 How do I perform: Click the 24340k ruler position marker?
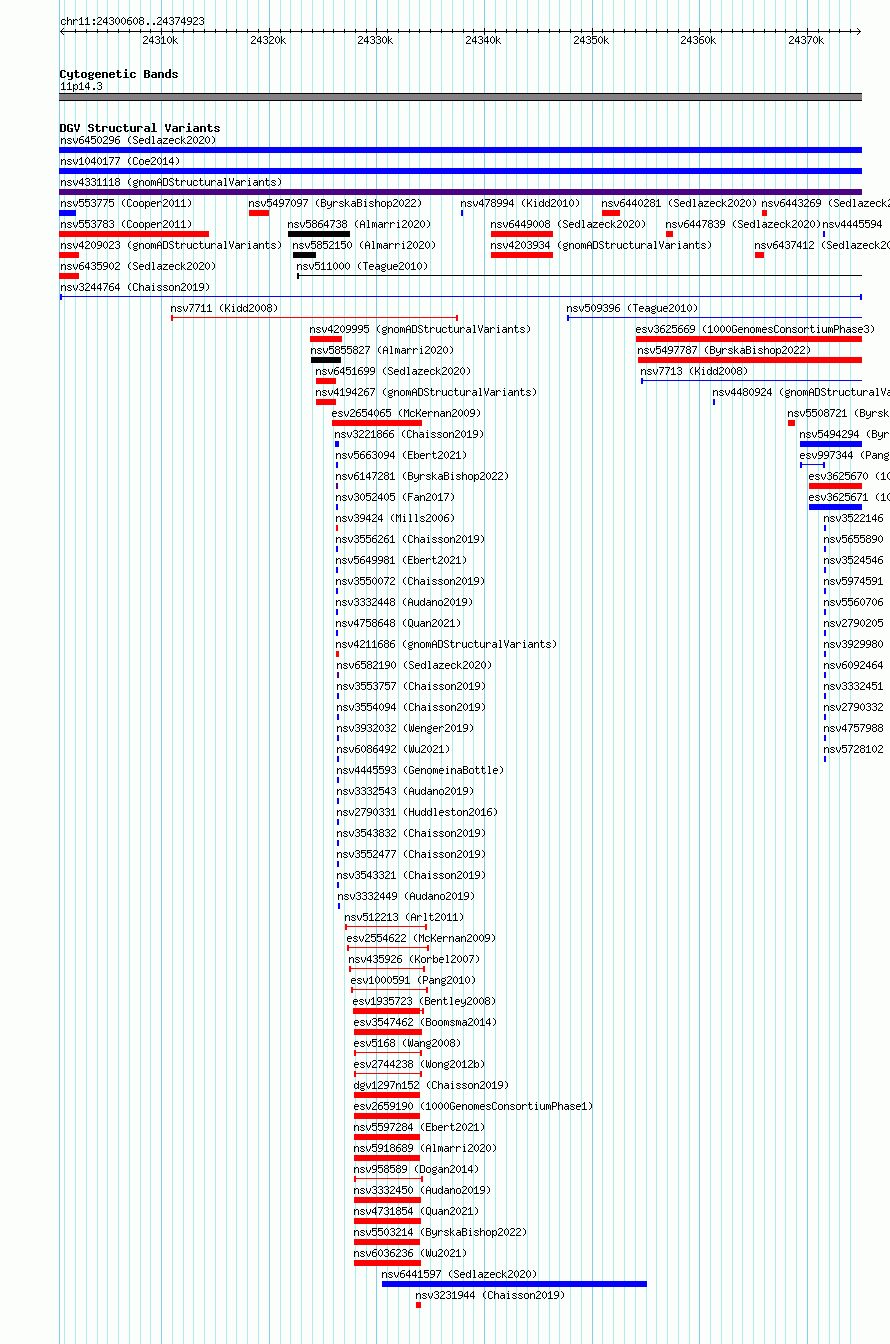[x=483, y=40]
